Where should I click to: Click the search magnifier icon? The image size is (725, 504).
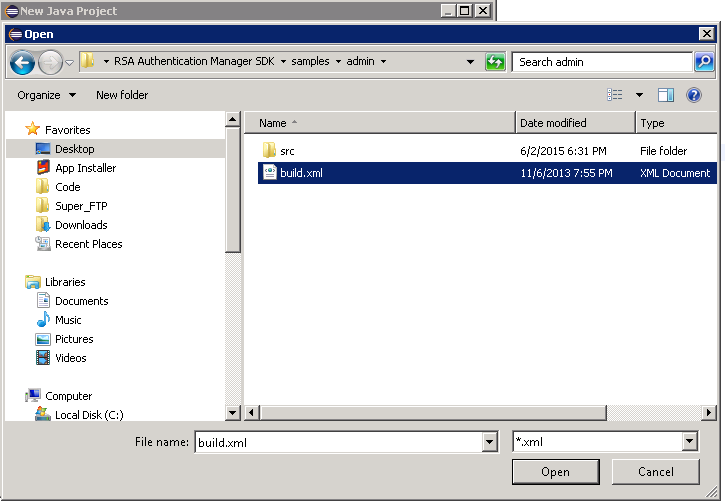[x=704, y=62]
